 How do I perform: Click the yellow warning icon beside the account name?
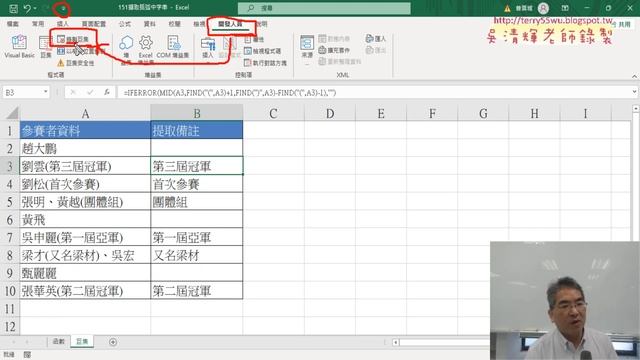507,8
